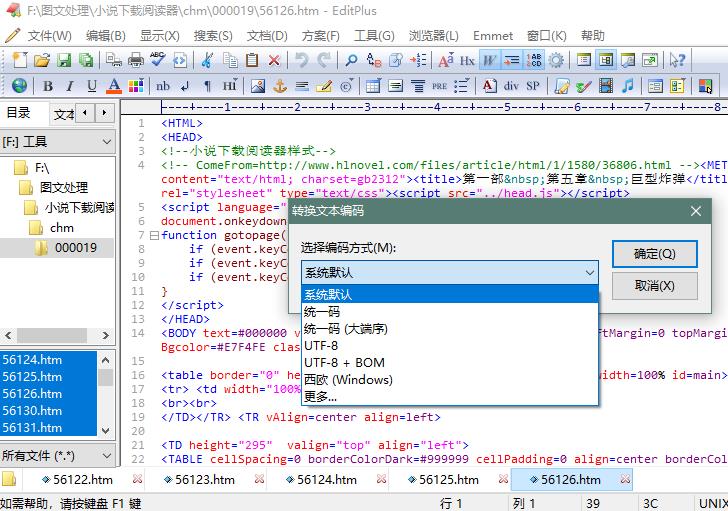Click the non-breaking space nb icon
This screenshot has height=511, width=728.
163,86
